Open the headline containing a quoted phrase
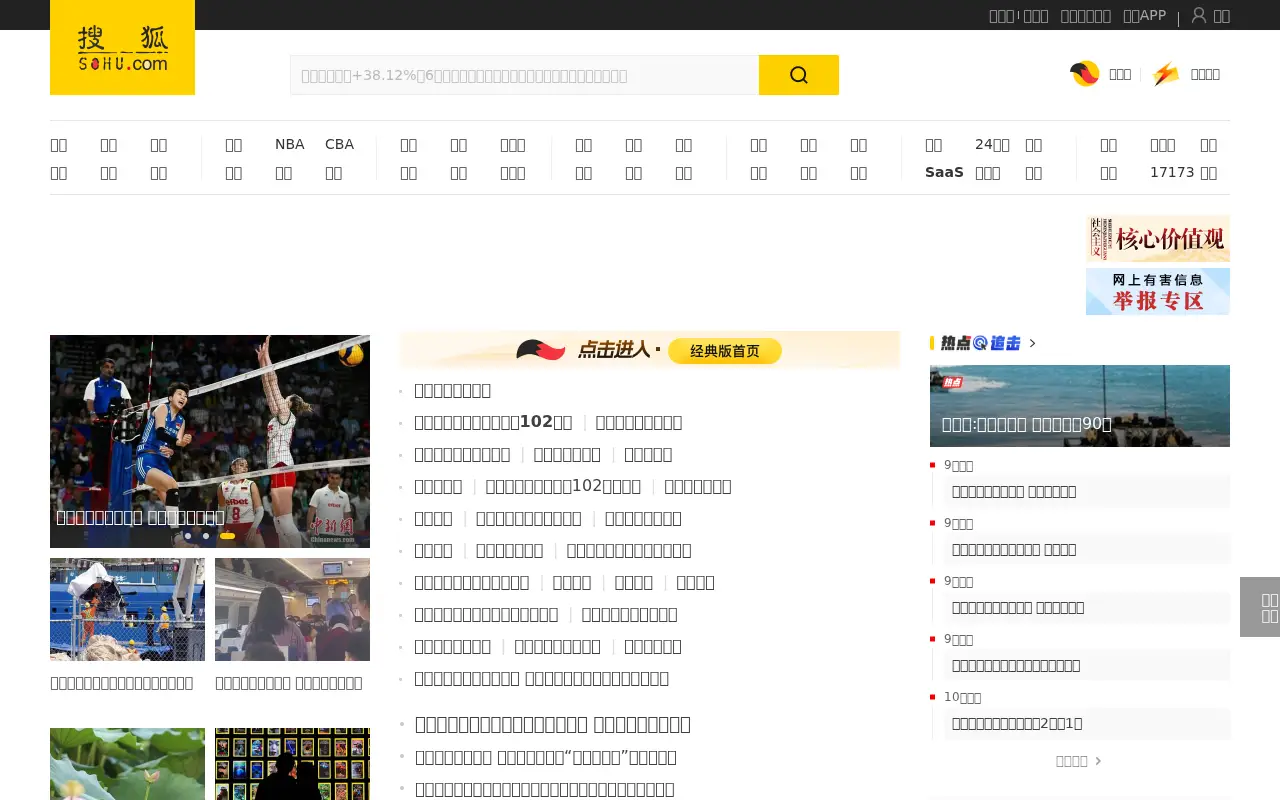 click(x=546, y=757)
